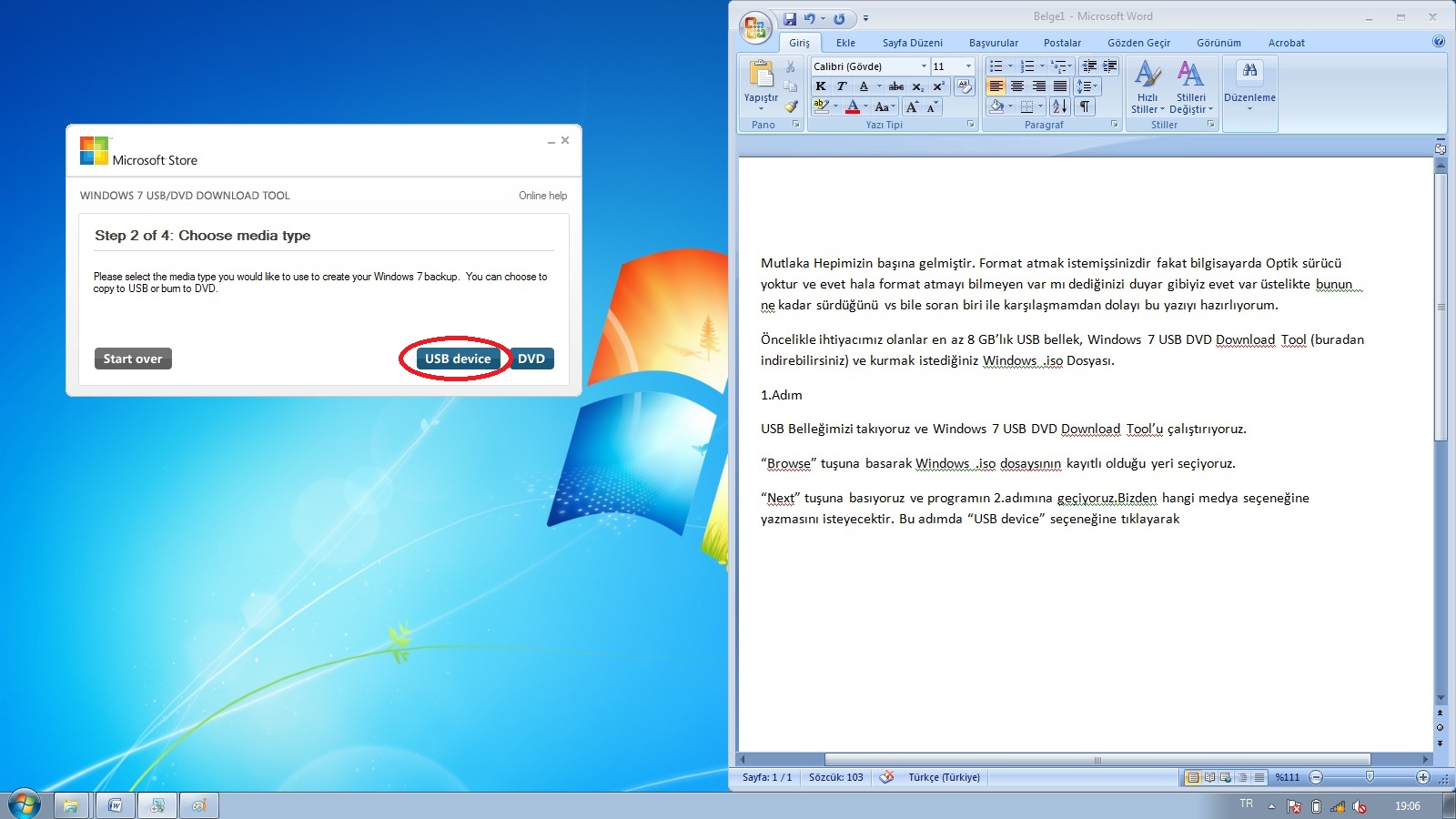
Task: Click the USB device button
Action: [458, 359]
